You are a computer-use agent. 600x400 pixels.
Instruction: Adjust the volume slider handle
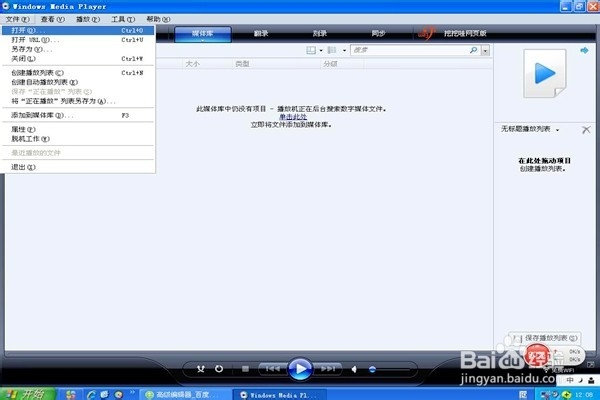372,369
